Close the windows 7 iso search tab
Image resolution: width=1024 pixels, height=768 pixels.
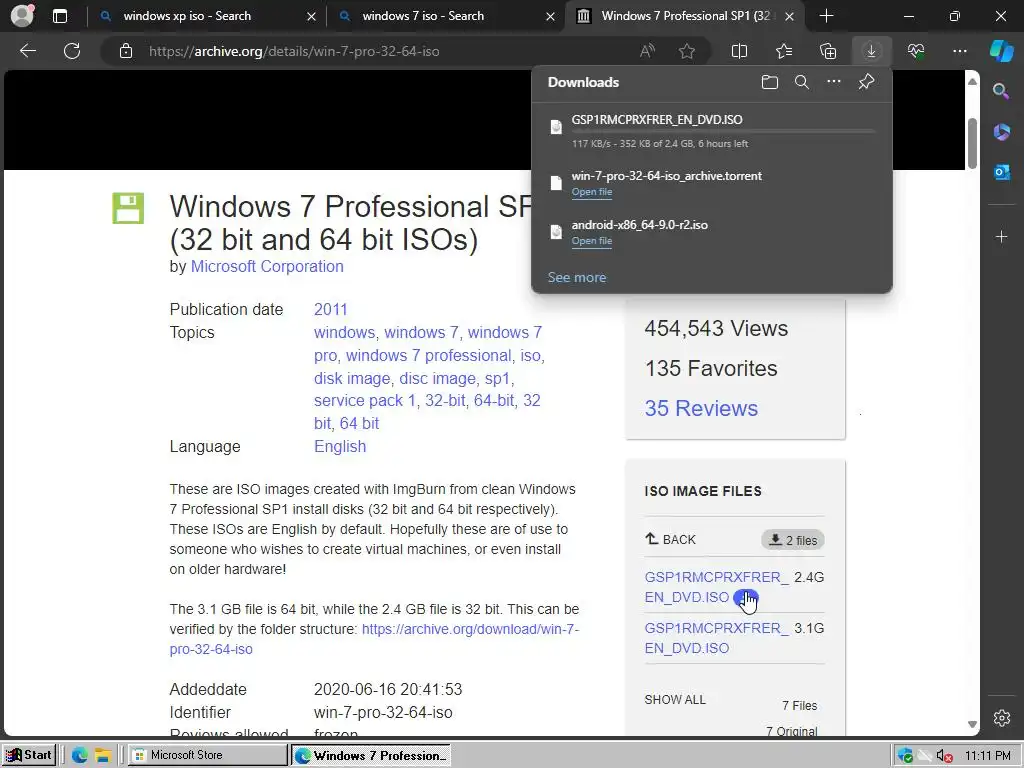pyautogui.click(x=551, y=16)
